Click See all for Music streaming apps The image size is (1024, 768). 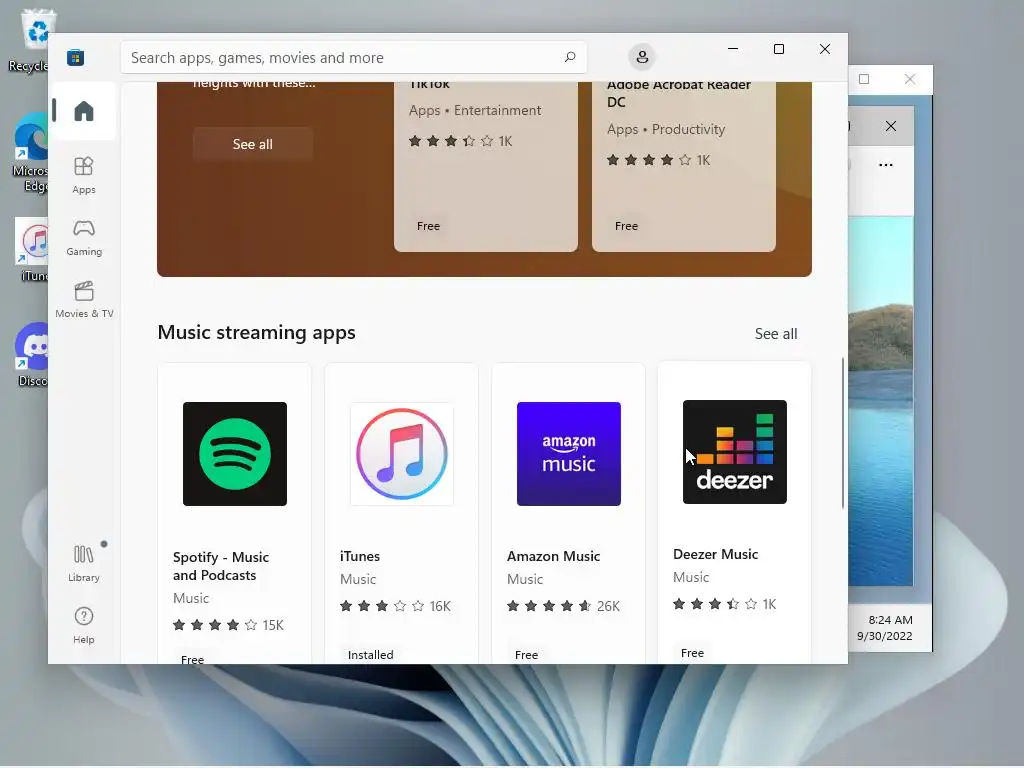click(x=776, y=334)
